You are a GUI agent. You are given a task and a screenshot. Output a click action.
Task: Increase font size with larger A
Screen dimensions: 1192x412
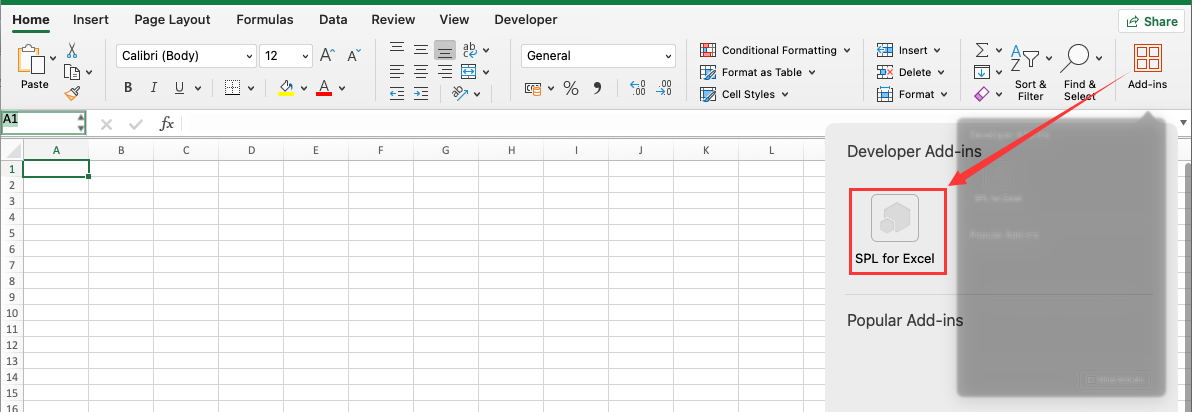pos(327,55)
